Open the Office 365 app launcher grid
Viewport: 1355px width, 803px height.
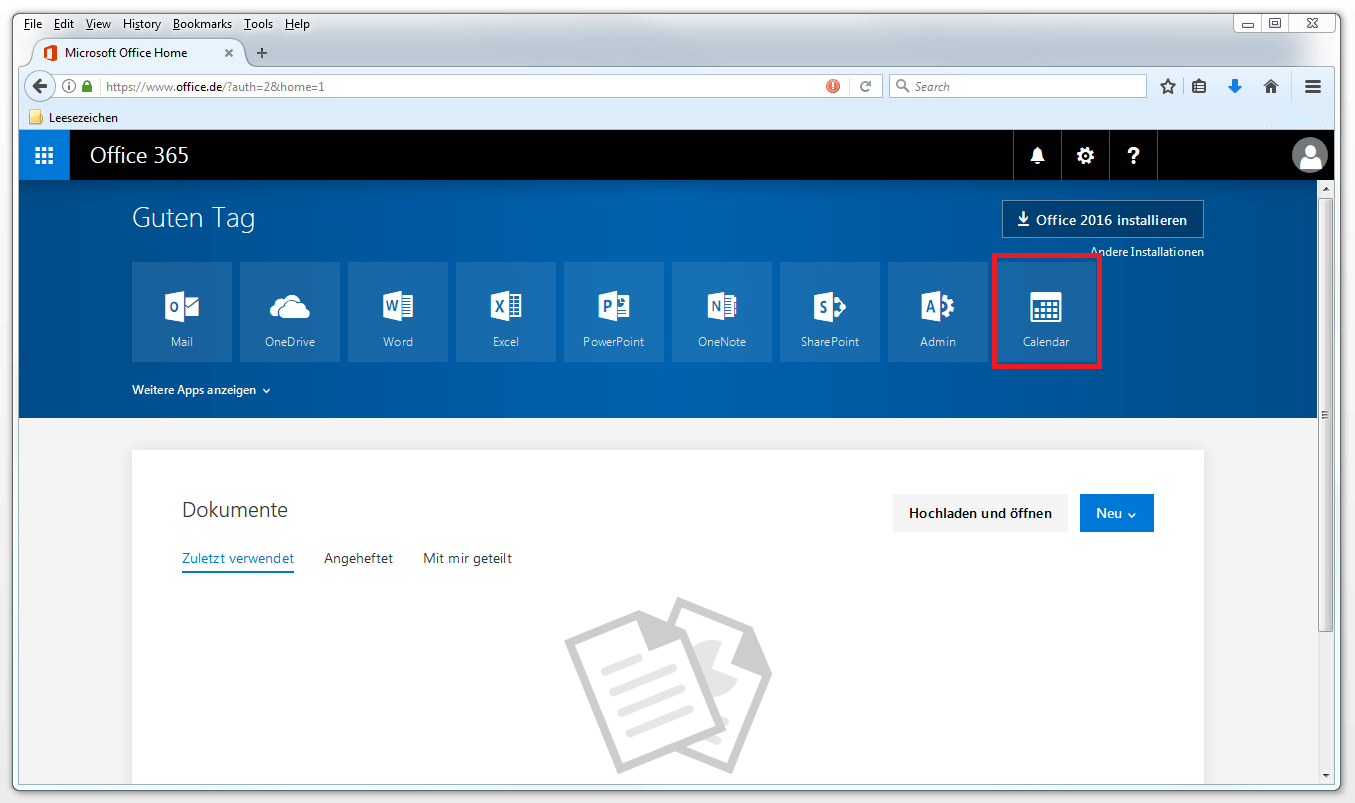click(44, 155)
